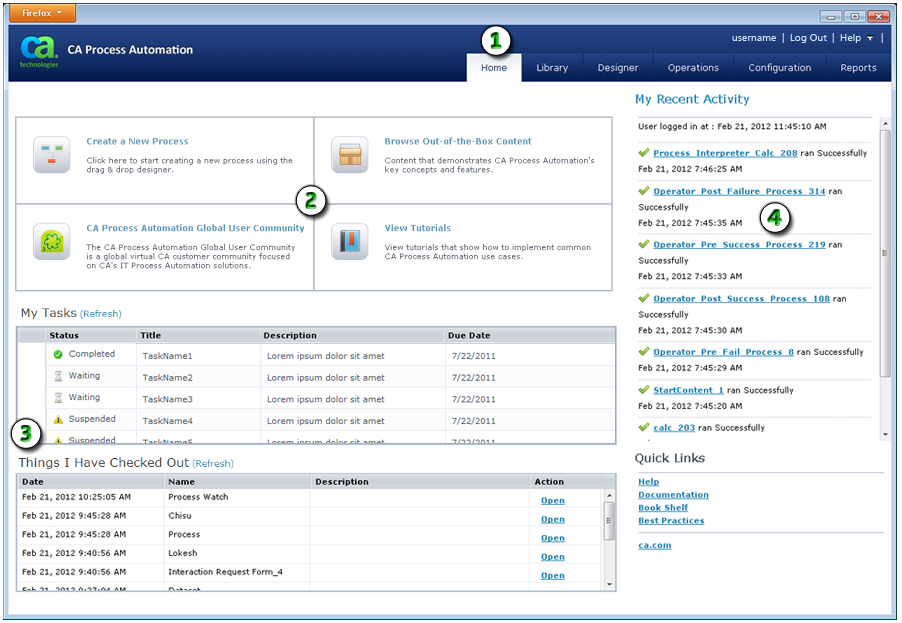The width and height of the screenshot is (902, 623).
Task: Switch to the Library tab
Action: coord(552,68)
